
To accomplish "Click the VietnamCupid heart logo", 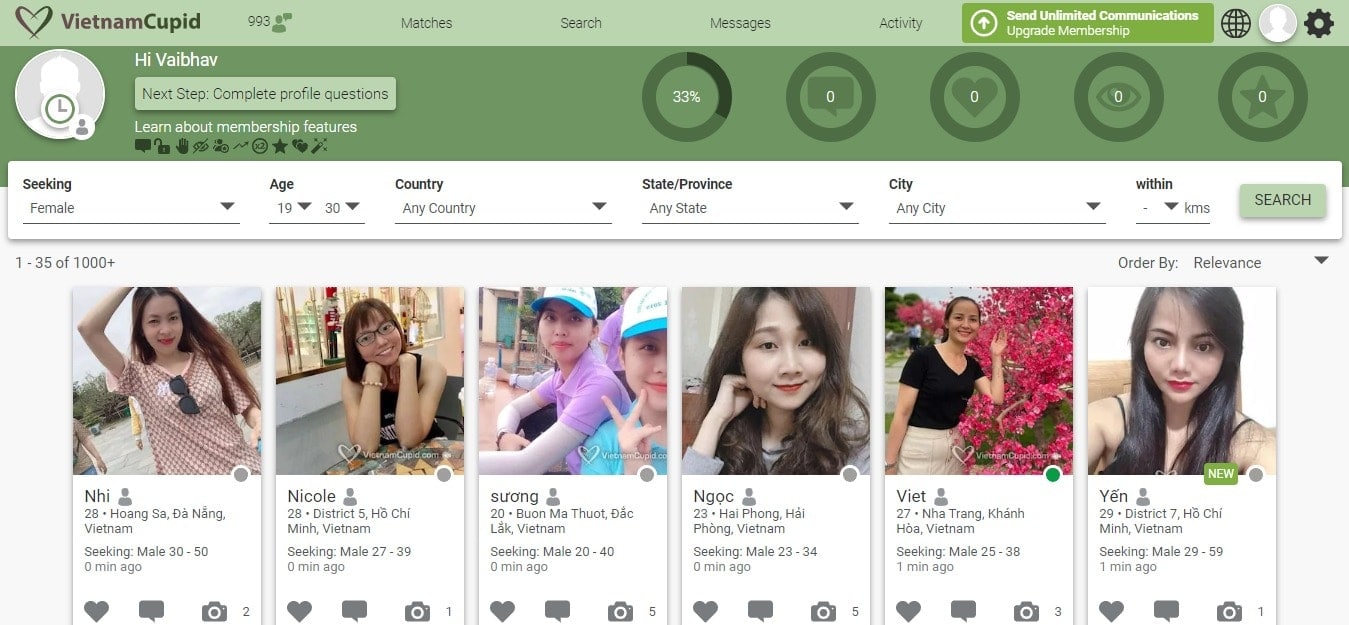I will click(x=34, y=21).
